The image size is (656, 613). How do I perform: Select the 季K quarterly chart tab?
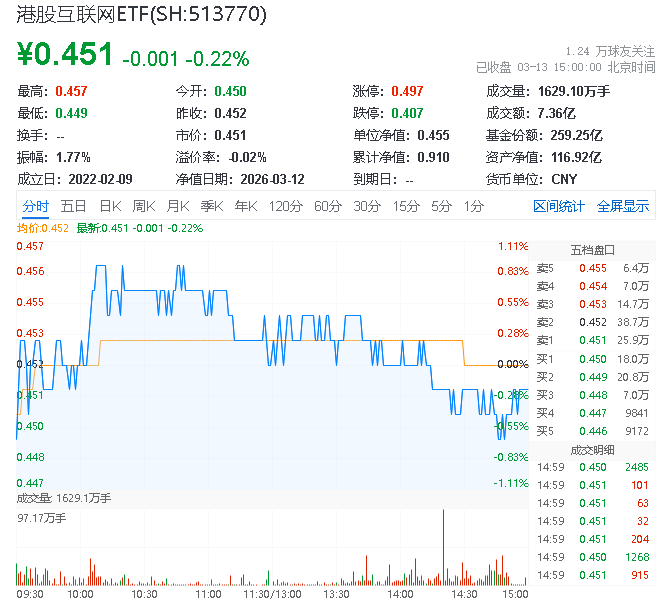pyautogui.click(x=211, y=206)
